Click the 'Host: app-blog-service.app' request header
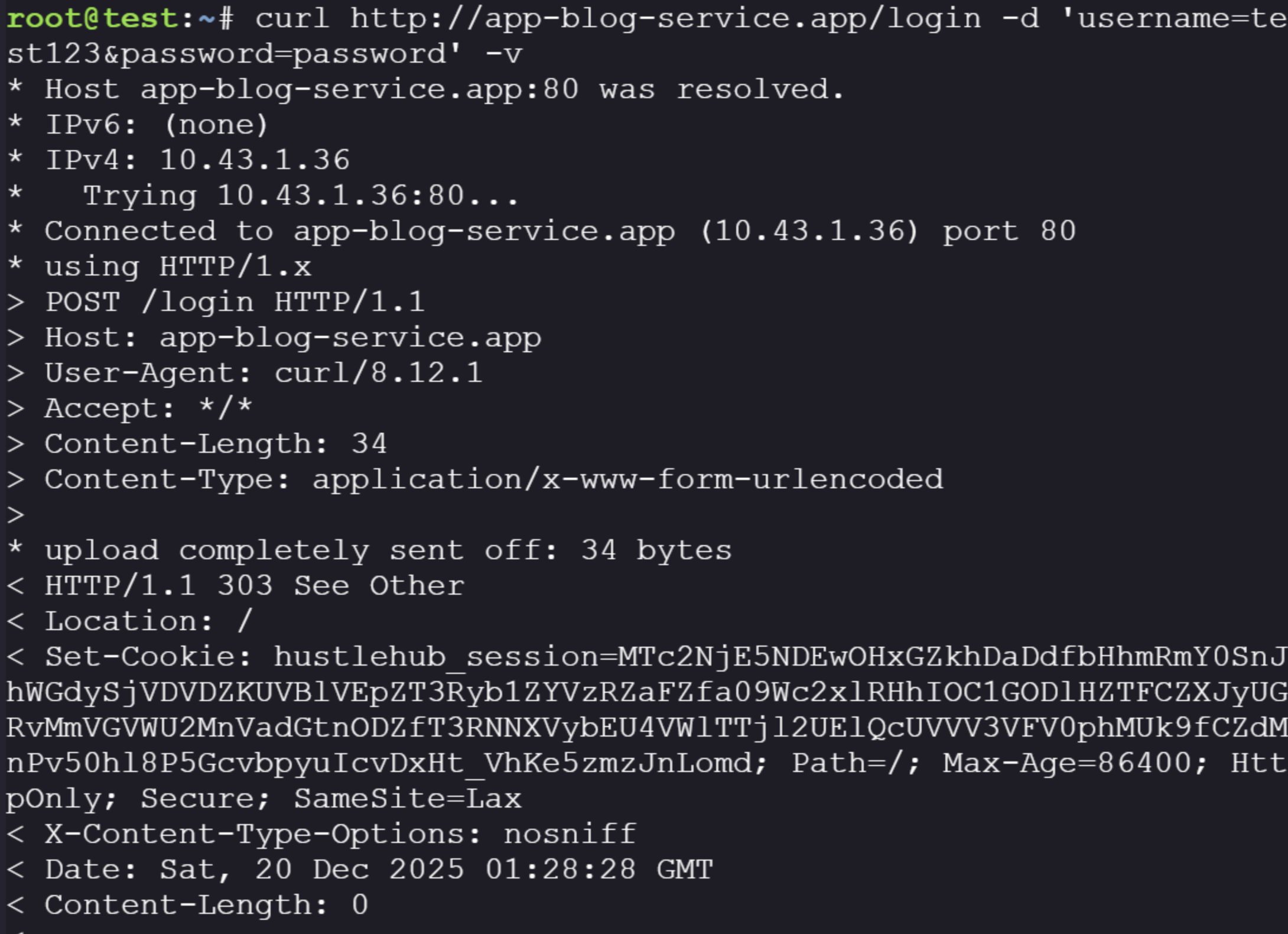This screenshot has height=934, width=1288. 292,338
